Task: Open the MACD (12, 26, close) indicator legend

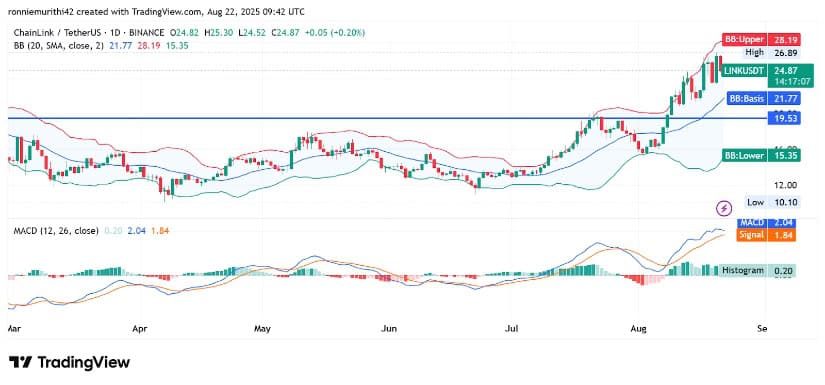Action: coord(54,230)
